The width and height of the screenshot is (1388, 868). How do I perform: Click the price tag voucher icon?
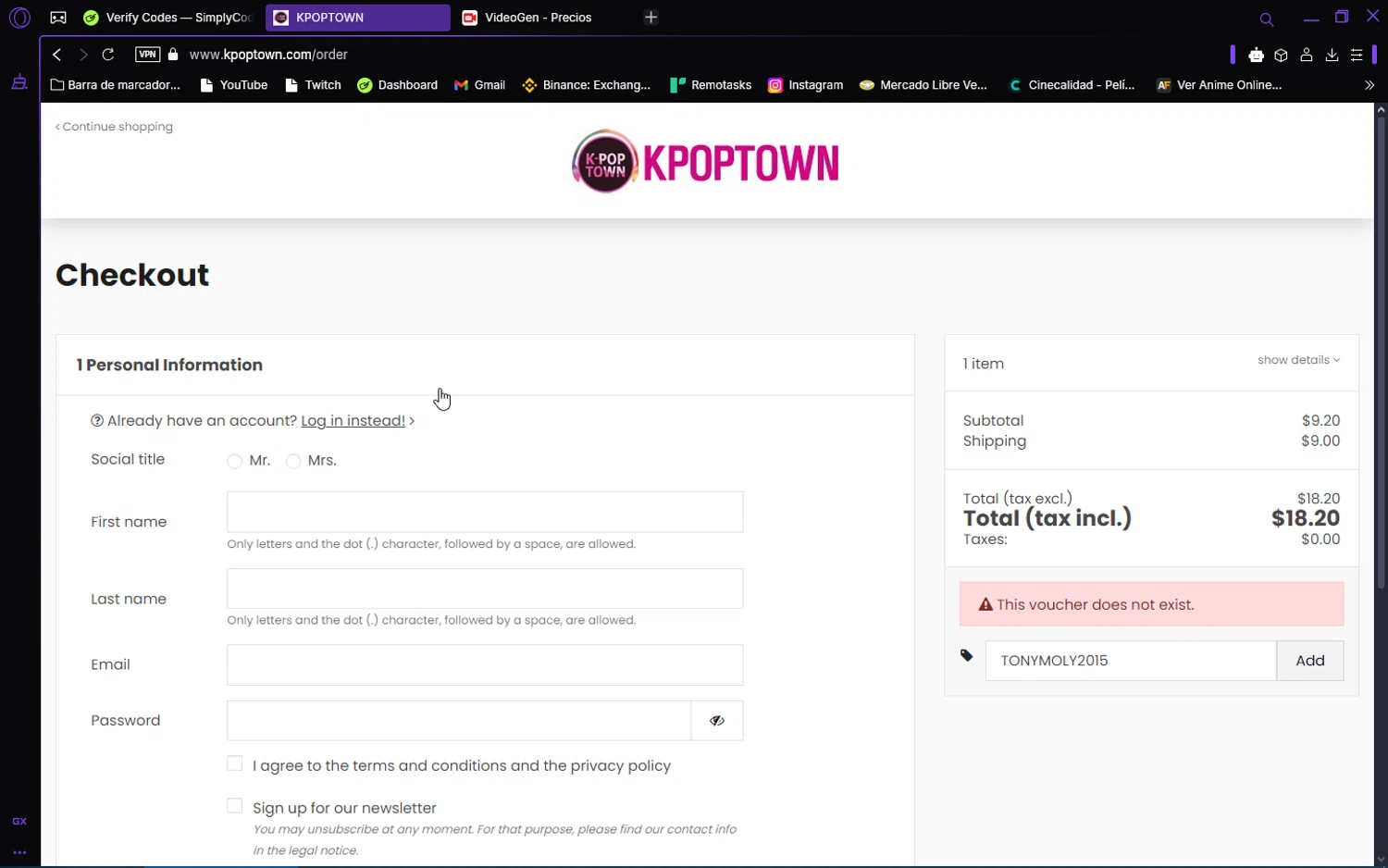tap(967, 655)
